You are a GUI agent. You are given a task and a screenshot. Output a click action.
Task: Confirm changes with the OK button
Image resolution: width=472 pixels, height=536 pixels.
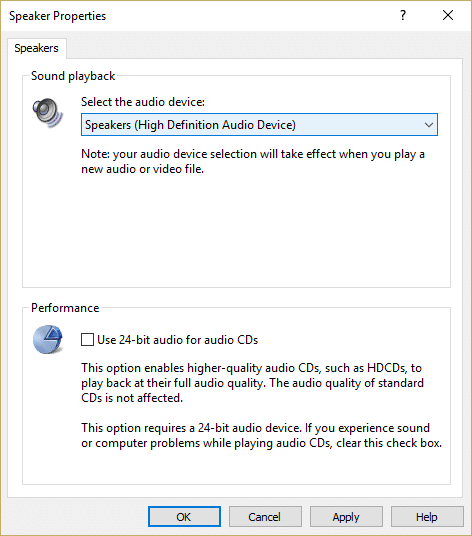184,517
